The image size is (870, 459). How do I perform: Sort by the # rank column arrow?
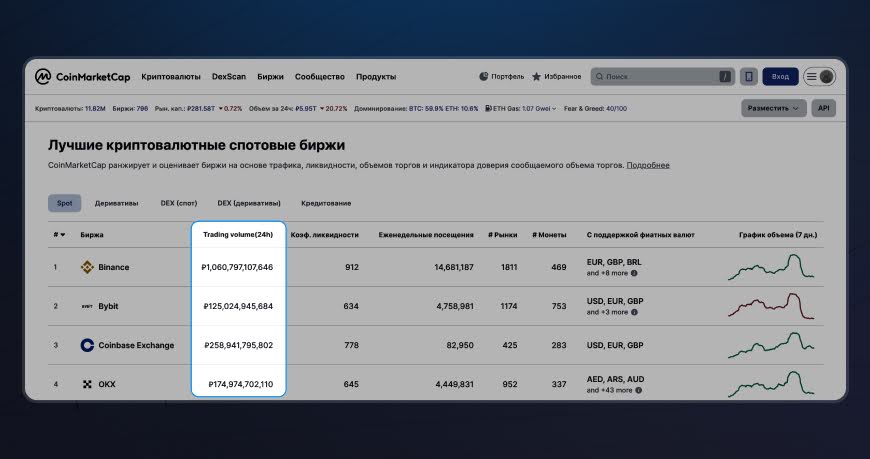pos(63,235)
